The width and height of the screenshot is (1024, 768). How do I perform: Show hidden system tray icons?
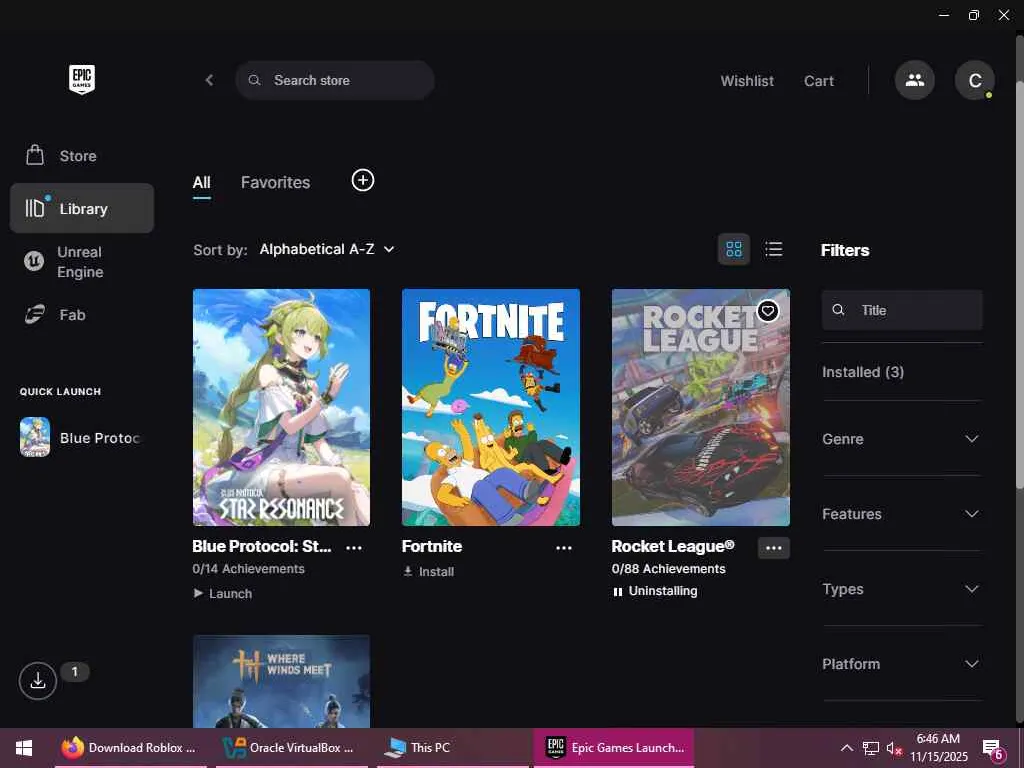[x=846, y=748]
